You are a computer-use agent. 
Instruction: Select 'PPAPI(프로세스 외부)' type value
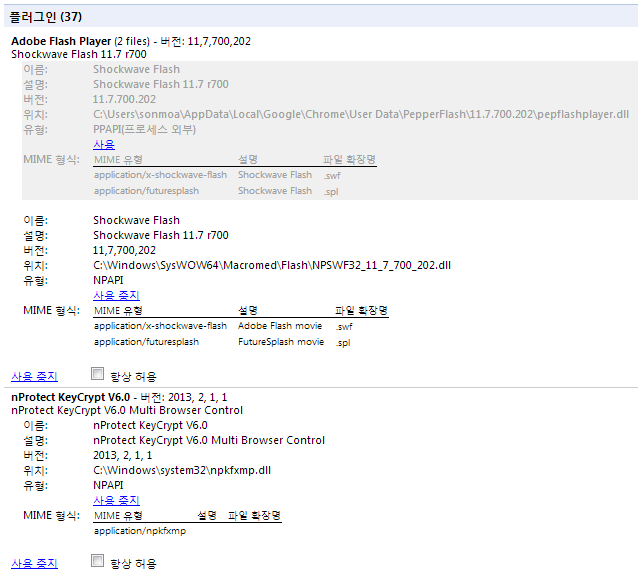click(x=144, y=130)
